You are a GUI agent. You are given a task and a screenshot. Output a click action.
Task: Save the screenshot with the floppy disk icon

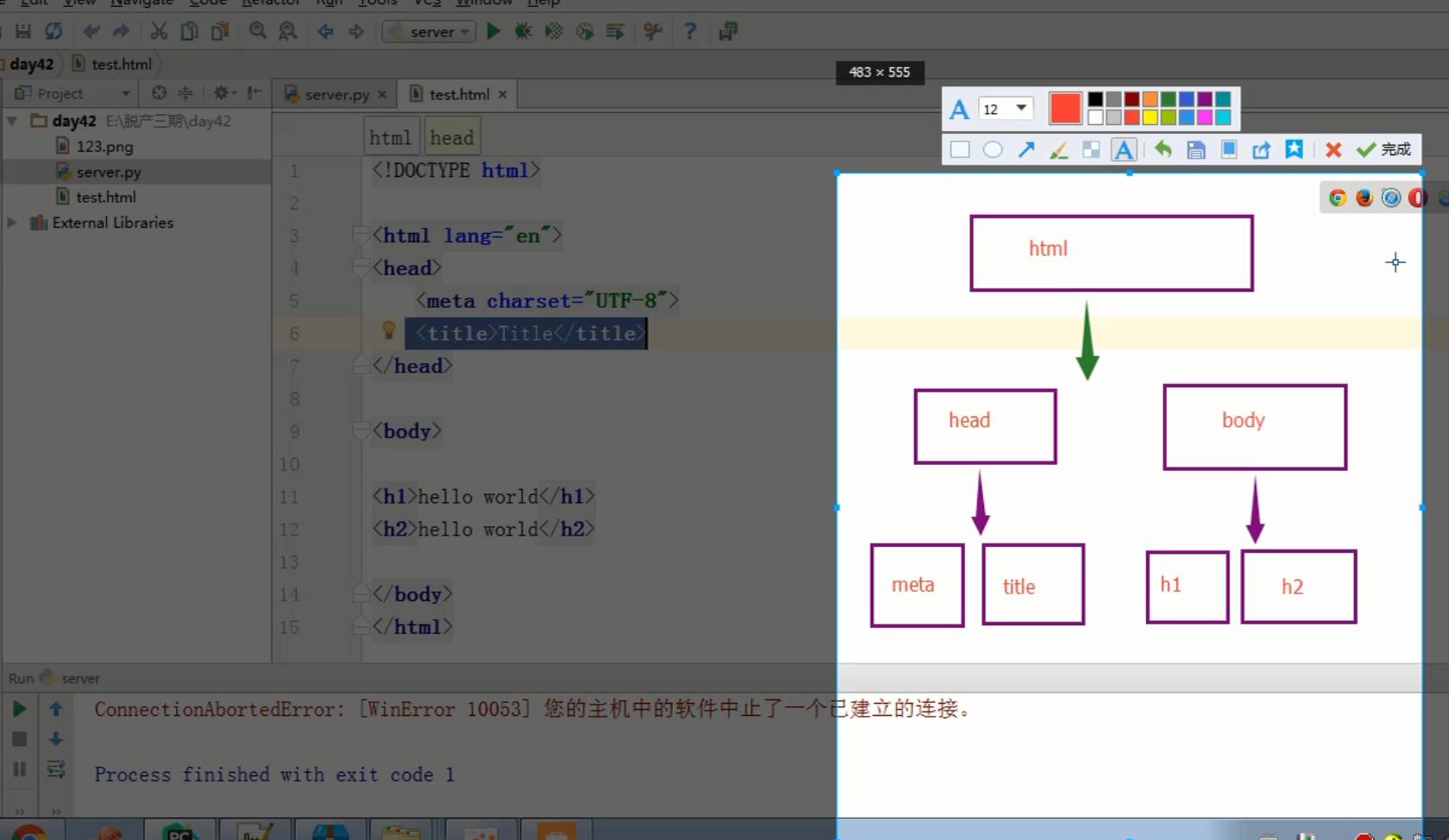1195,150
